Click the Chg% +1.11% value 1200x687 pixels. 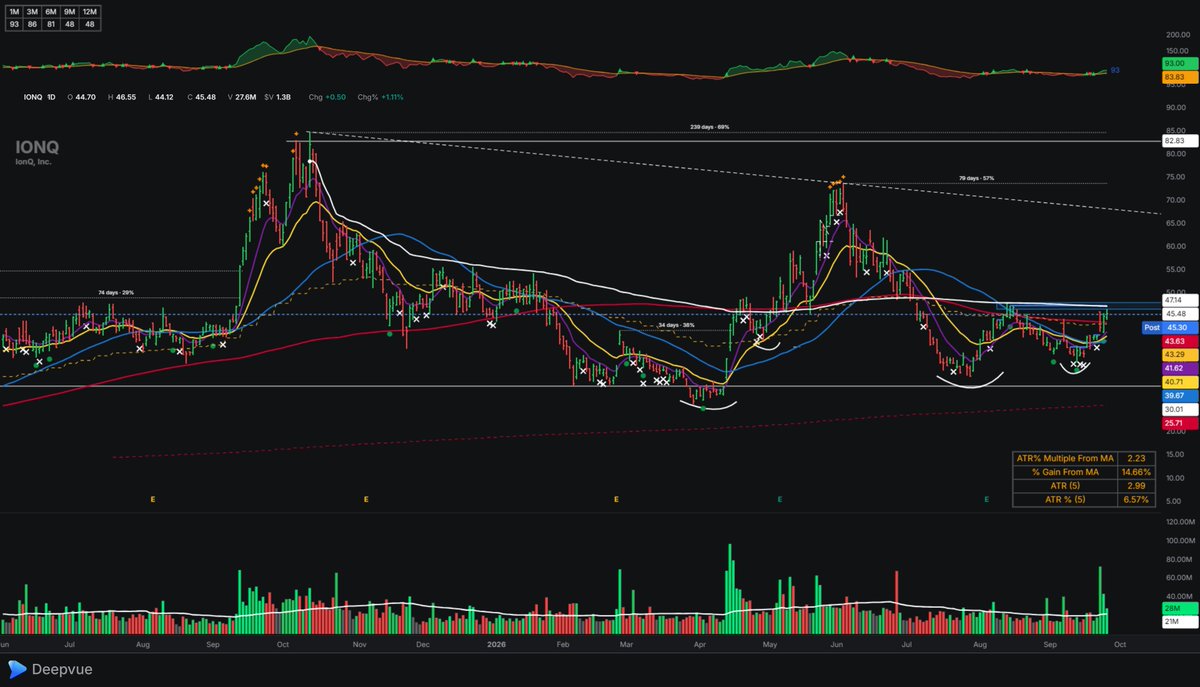click(x=390, y=97)
